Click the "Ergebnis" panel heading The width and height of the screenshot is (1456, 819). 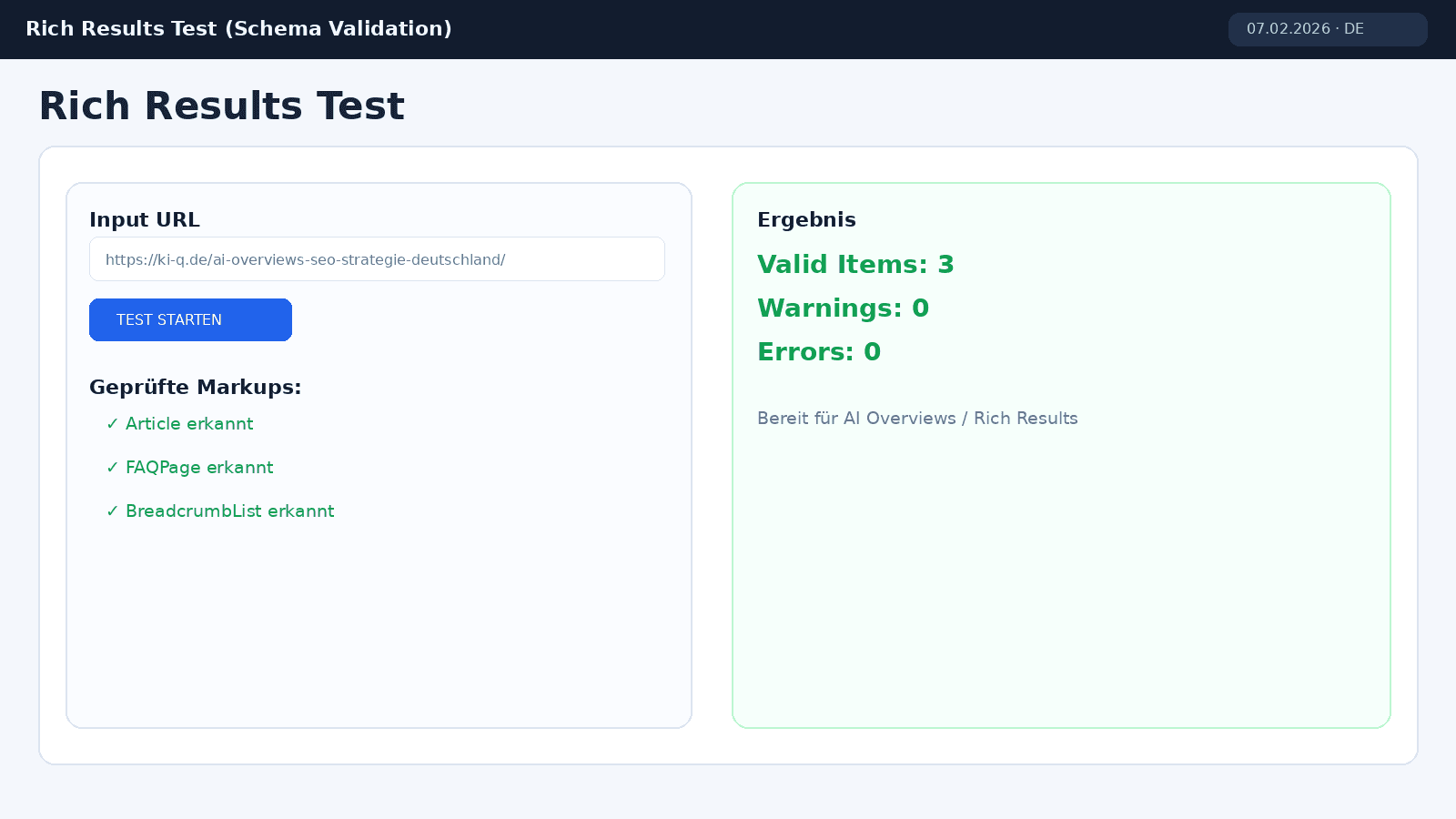(x=806, y=219)
